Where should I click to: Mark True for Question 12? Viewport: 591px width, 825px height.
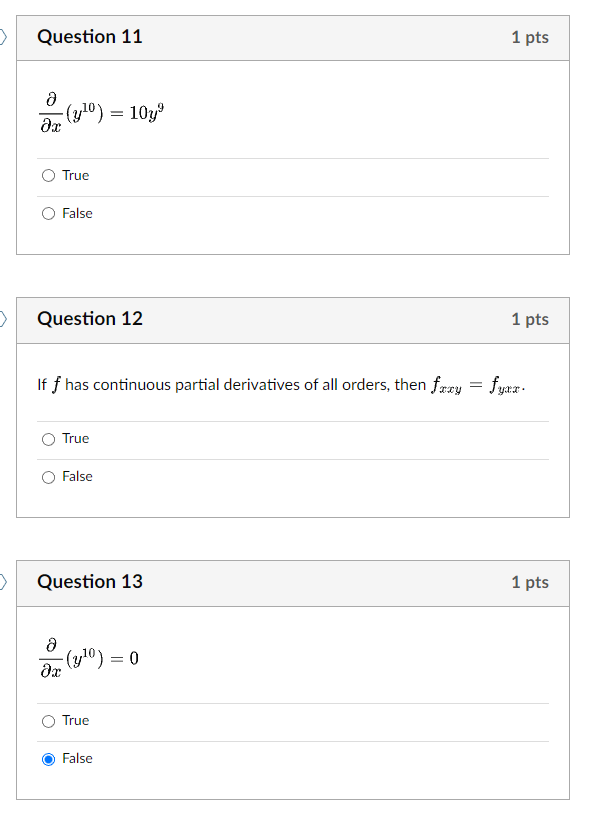(48, 438)
